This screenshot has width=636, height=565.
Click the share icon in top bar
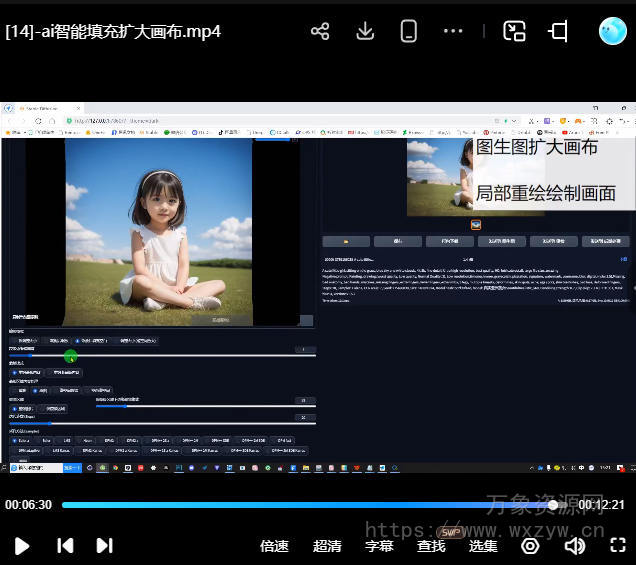point(320,31)
